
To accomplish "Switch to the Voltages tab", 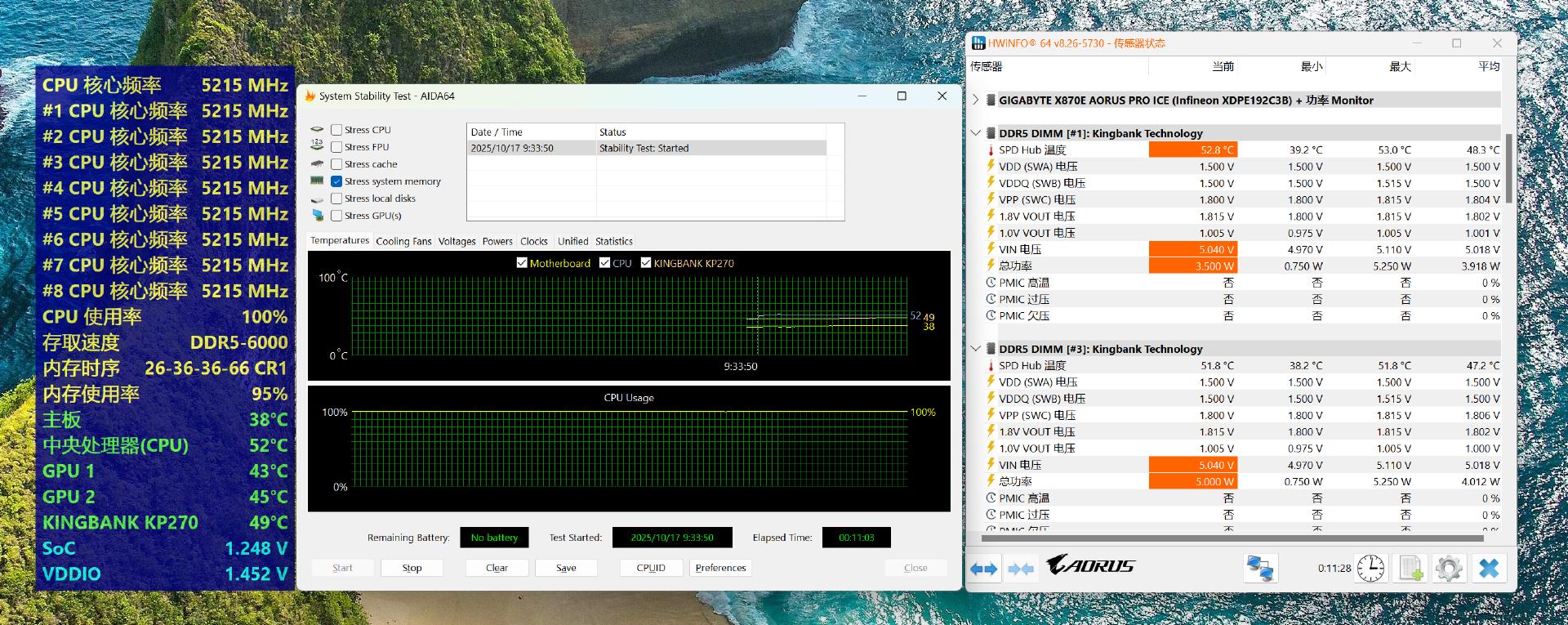I will click(x=457, y=241).
